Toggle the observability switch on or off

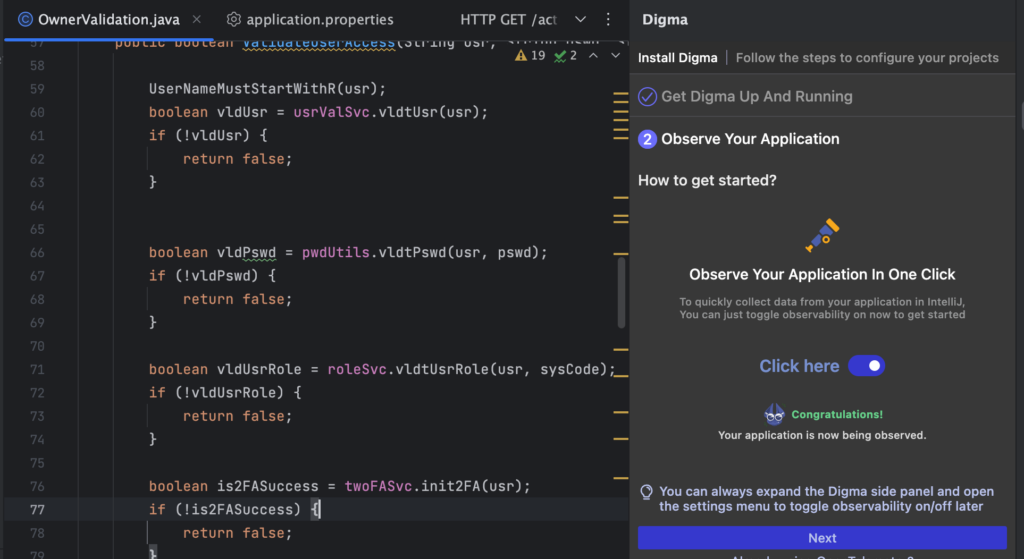pos(867,366)
